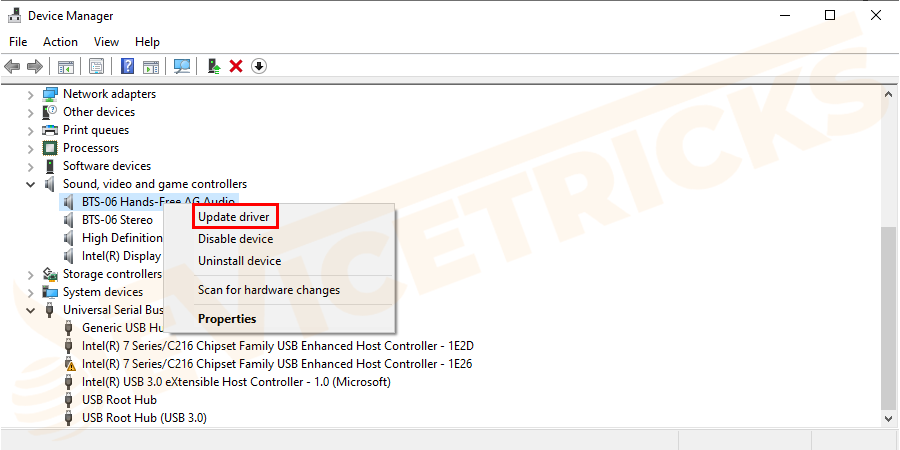This screenshot has height=450, width=900.
Task: Maximize the Device Manager window
Action: [x=830, y=15]
